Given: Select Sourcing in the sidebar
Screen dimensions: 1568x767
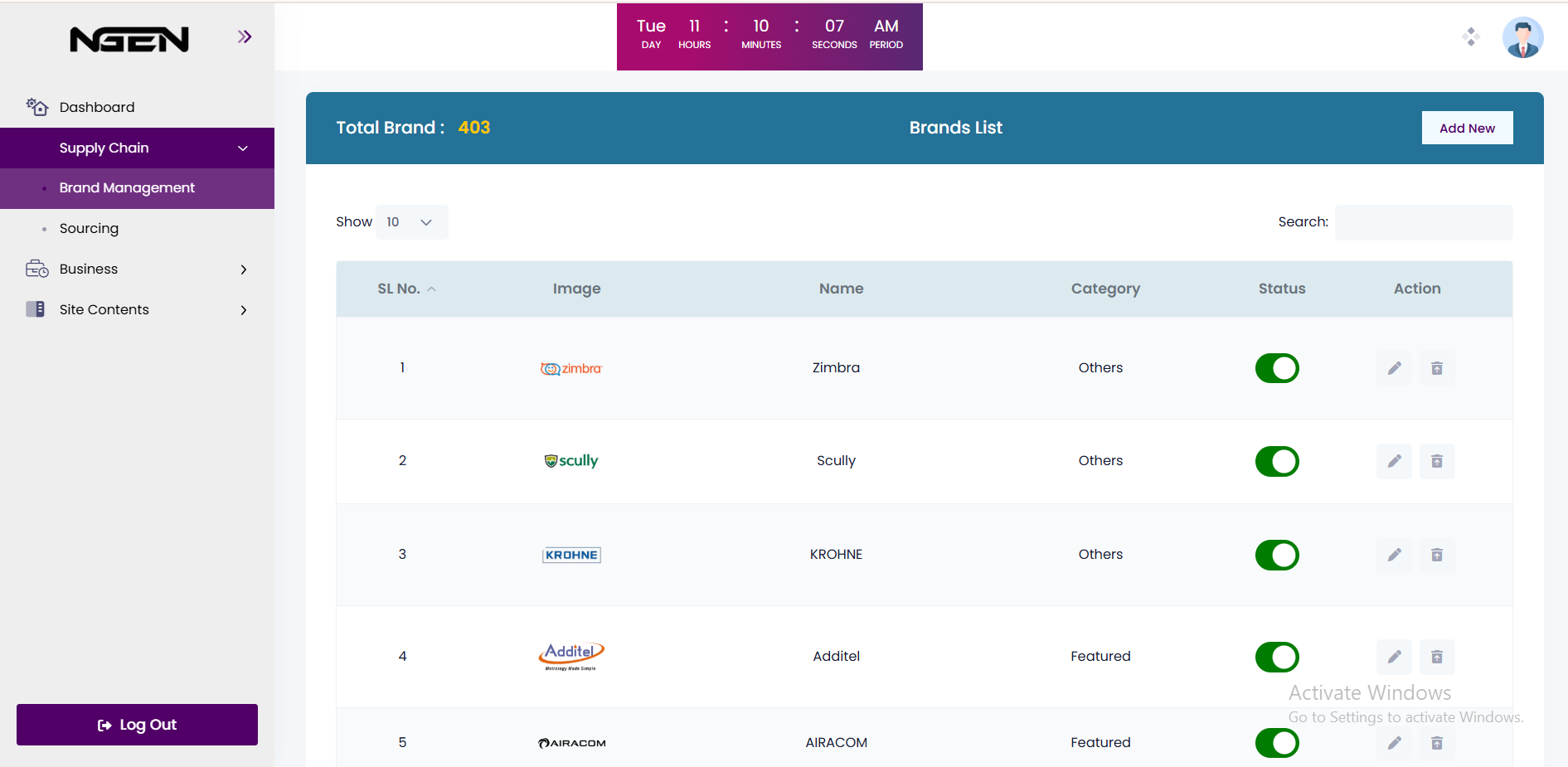Looking at the screenshot, I should [x=89, y=229].
